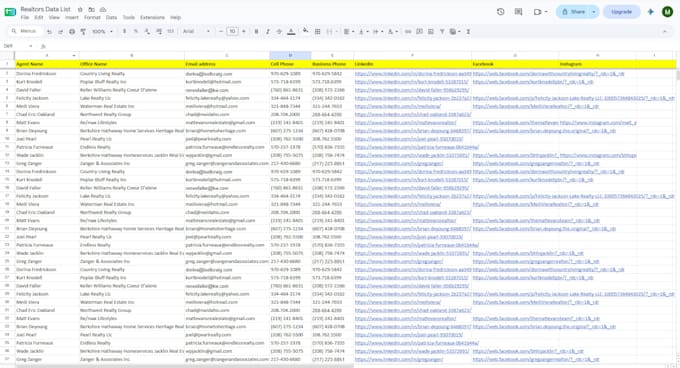Show all comments panel

tap(518, 12)
